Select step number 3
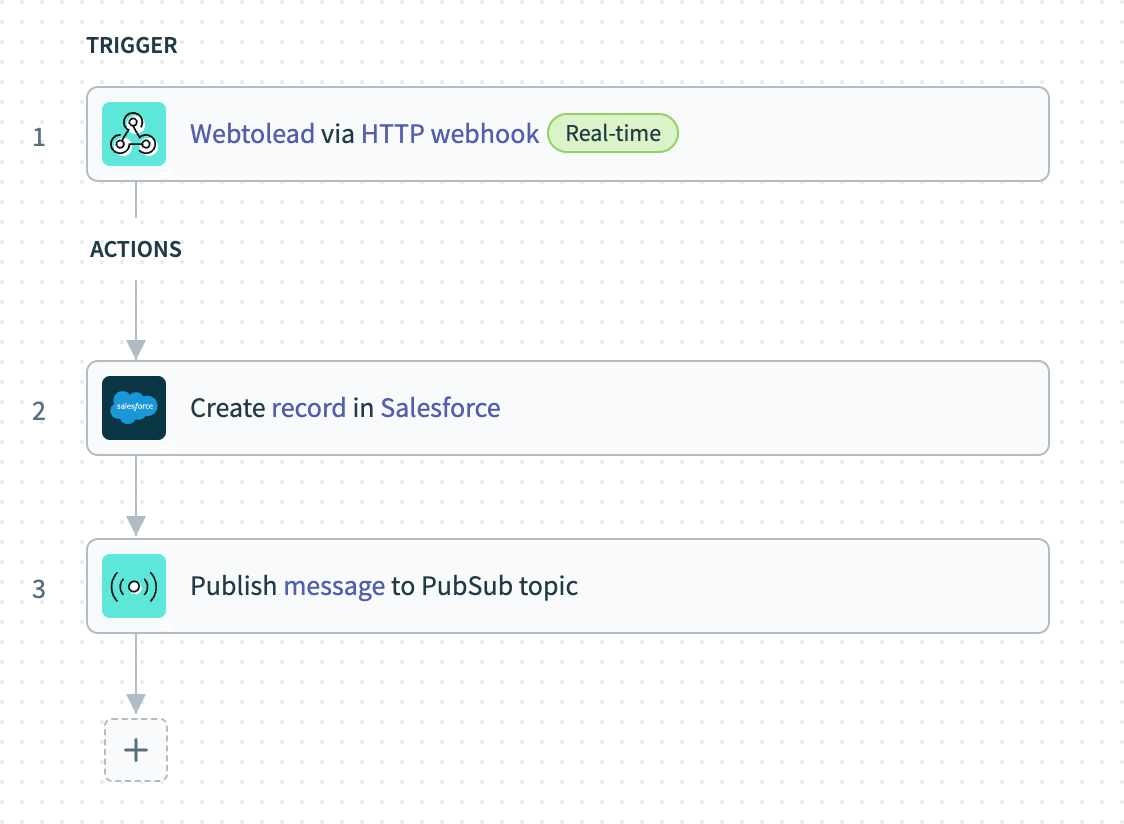The width and height of the screenshot is (1124, 824). pos(39,589)
